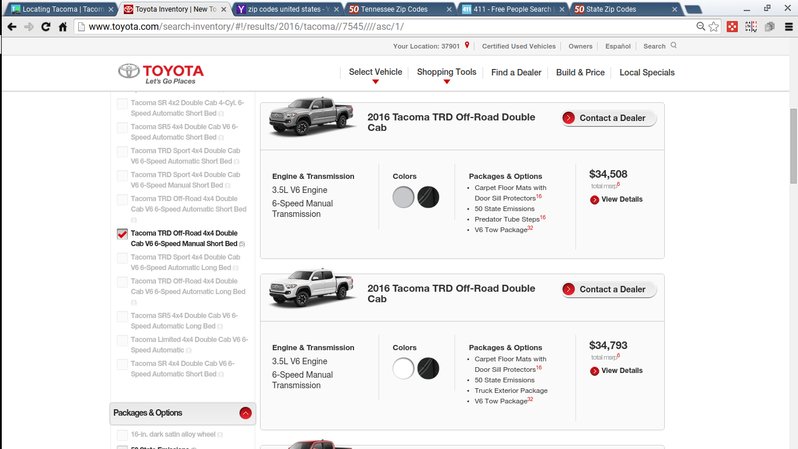The height and width of the screenshot is (449, 798).
Task: Bookmark page with star icon
Action: pyautogui.click(x=714, y=27)
